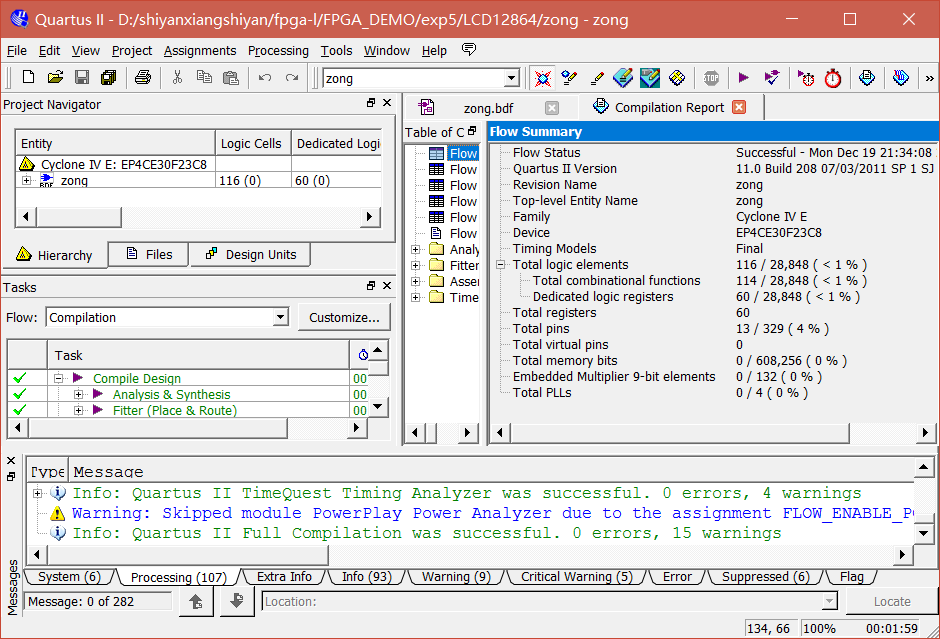
Task: Open the Assignment Editor pencil icon
Action: tap(596, 78)
